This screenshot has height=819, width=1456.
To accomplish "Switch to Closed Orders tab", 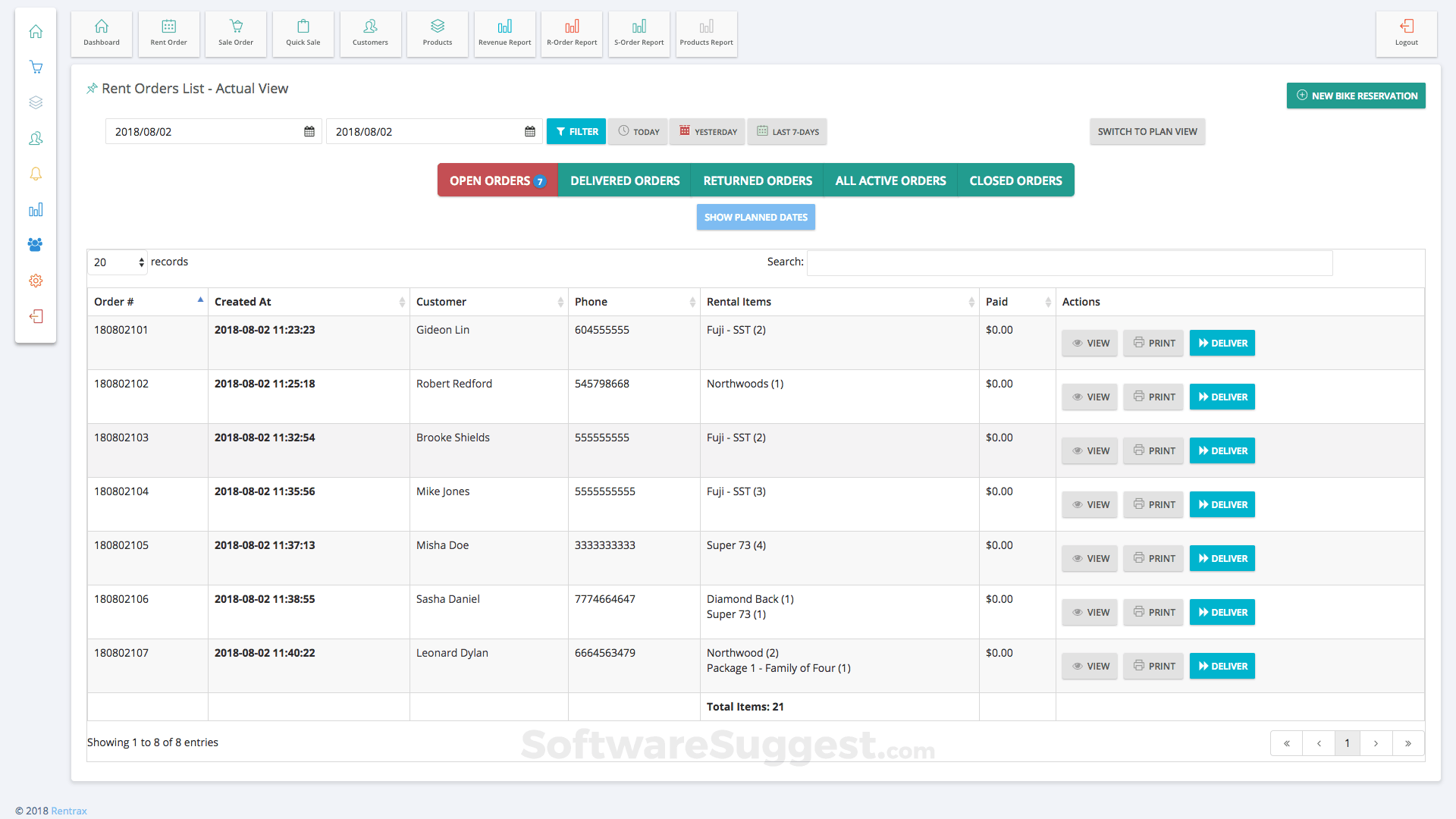I will [x=1015, y=180].
